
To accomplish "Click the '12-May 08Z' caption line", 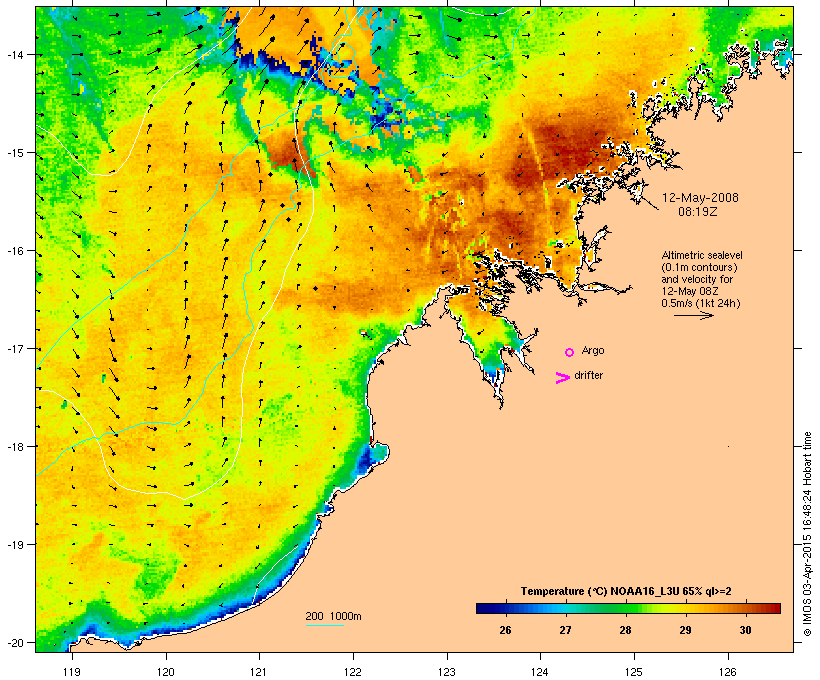I will tap(690, 291).
